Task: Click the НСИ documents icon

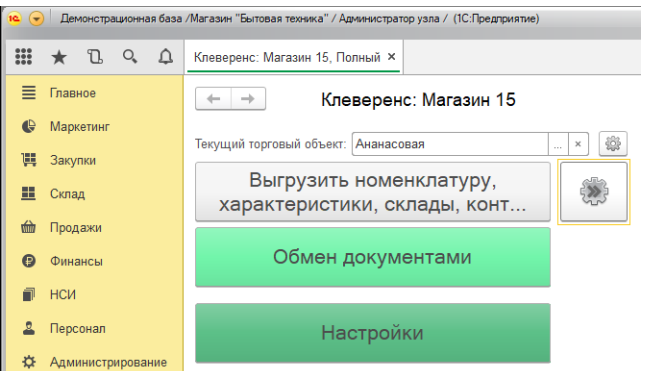Action: 28,295
